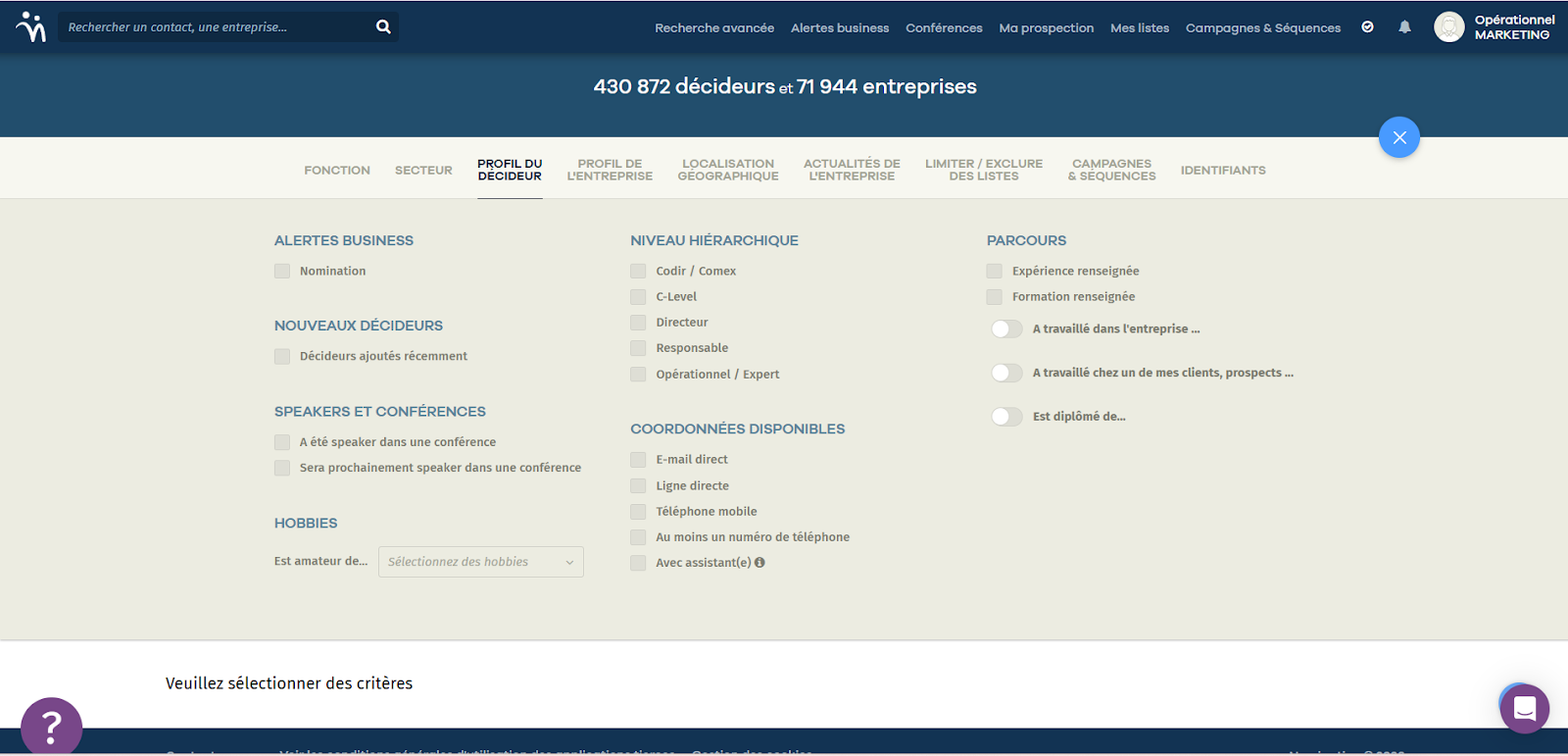Open the Sélectionnez des hobbies dropdown

coord(481,562)
